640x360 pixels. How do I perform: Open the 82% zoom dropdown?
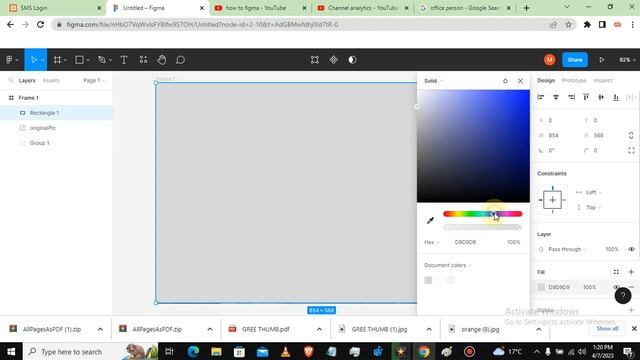coord(627,60)
